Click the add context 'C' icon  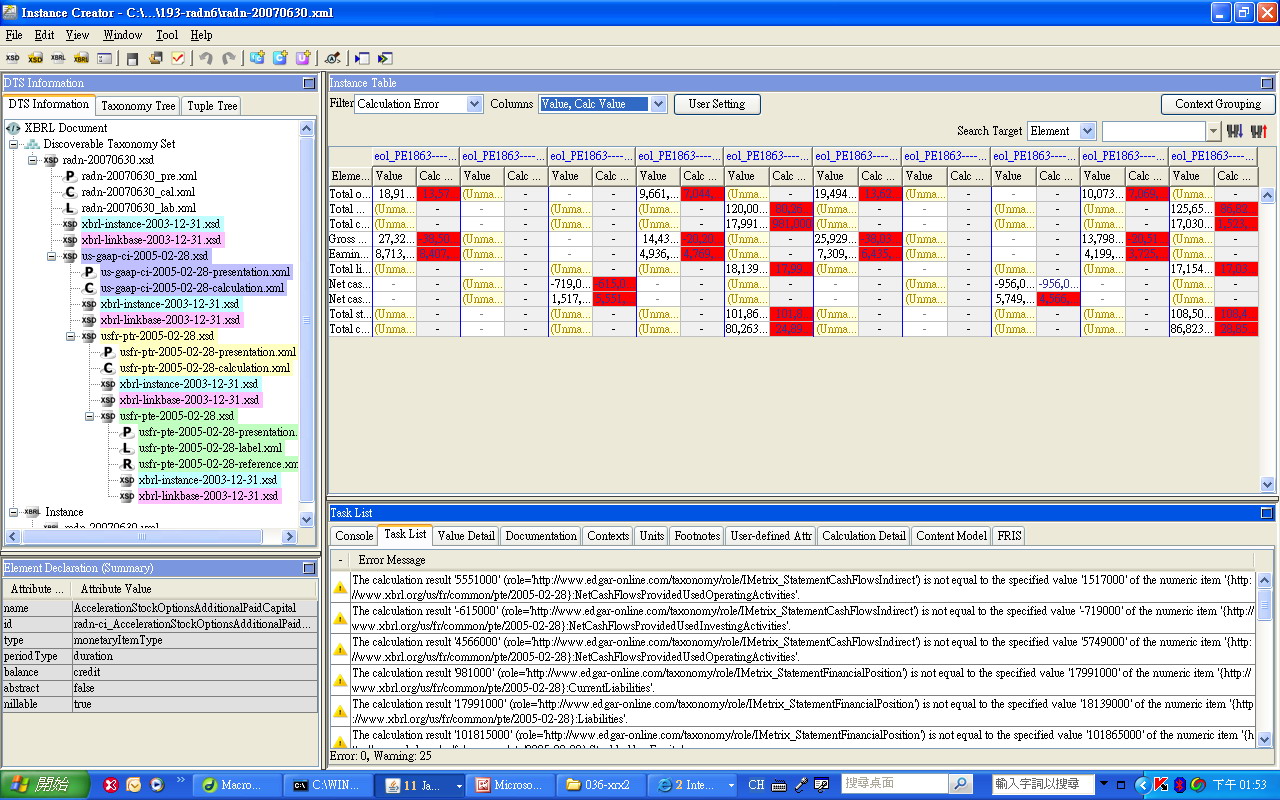281,58
